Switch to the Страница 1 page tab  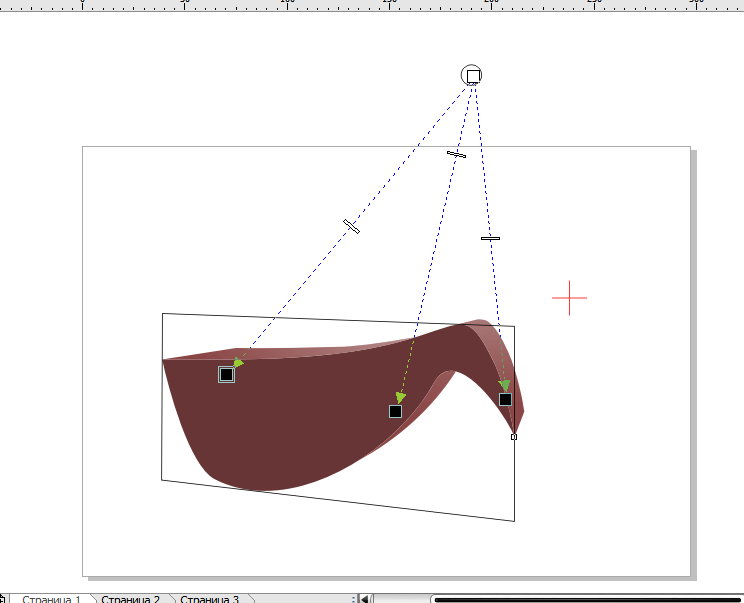(x=49, y=599)
